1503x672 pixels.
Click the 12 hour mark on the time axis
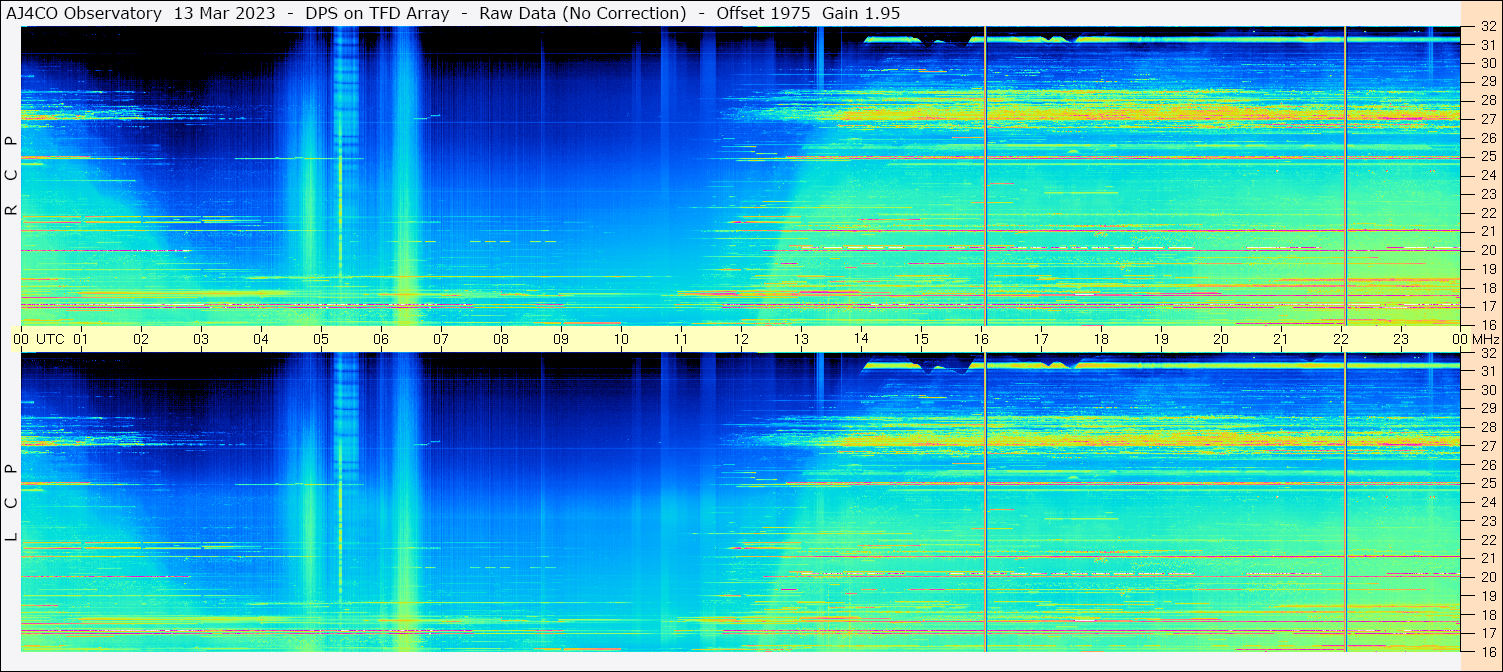coord(740,339)
